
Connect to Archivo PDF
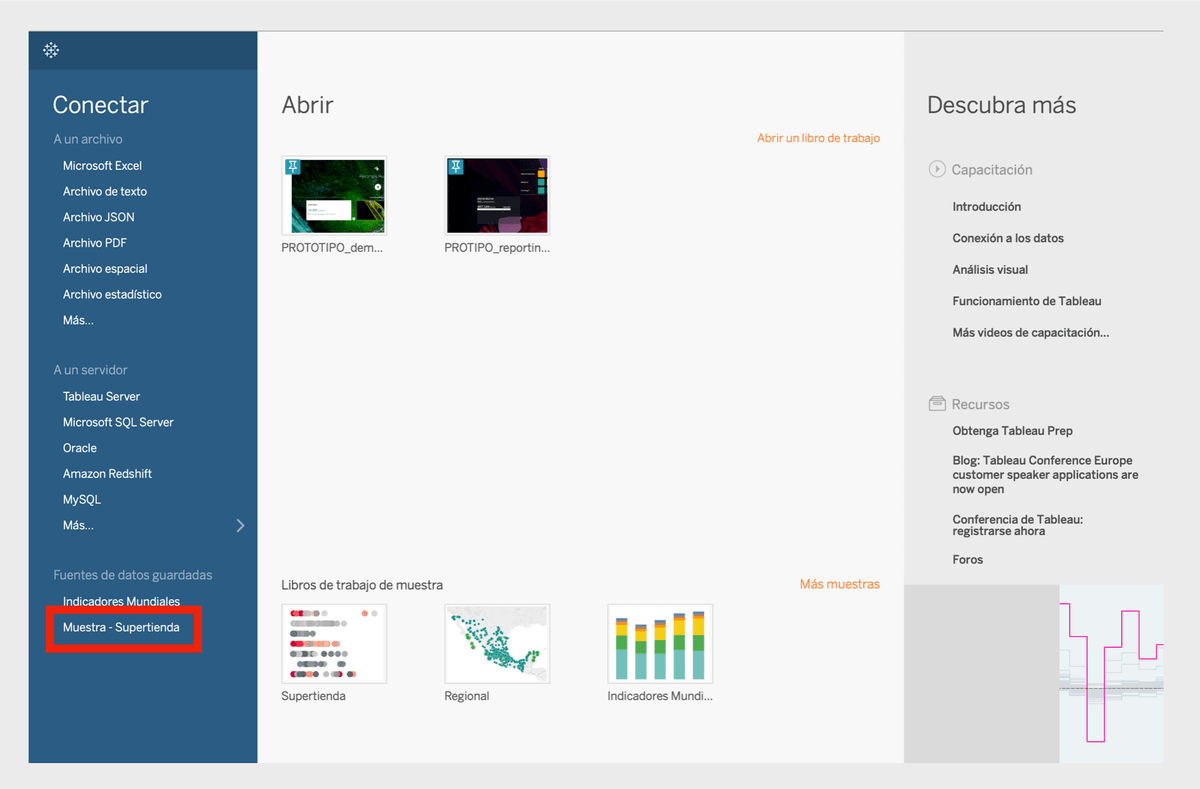[95, 243]
